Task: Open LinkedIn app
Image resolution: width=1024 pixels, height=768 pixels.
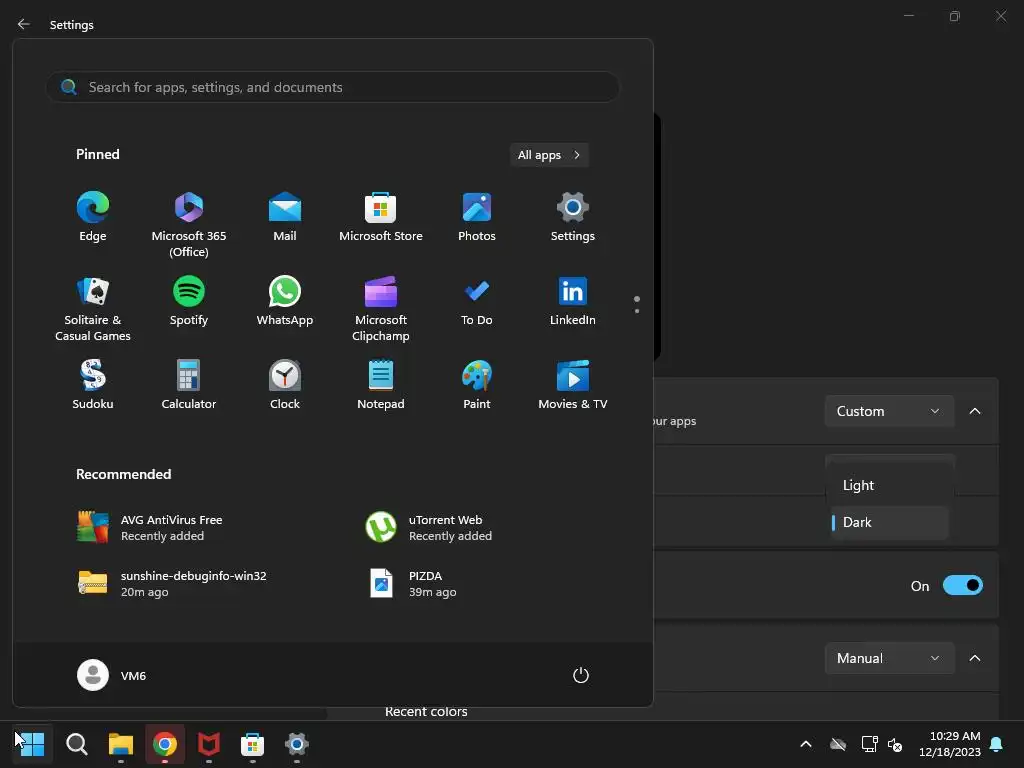Action: tap(573, 301)
